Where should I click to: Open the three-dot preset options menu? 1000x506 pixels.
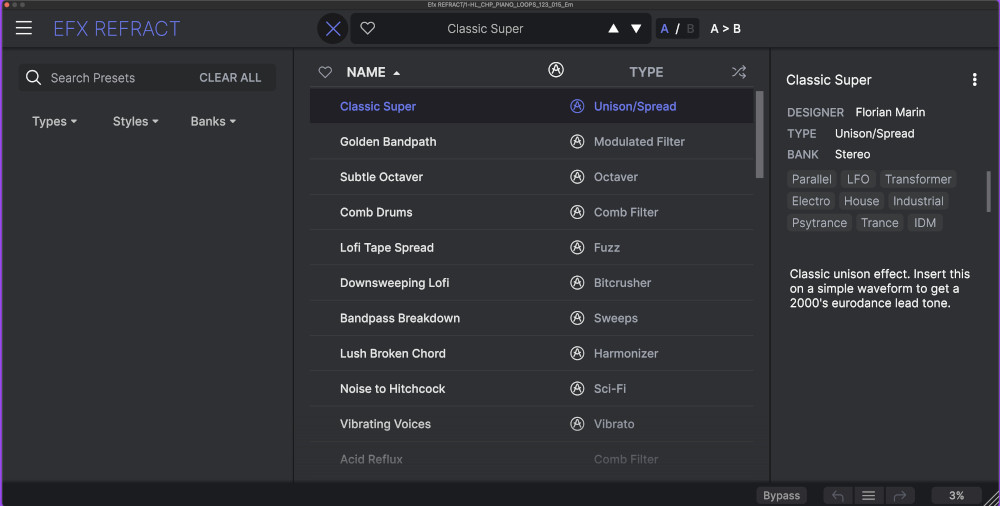coord(974,80)
